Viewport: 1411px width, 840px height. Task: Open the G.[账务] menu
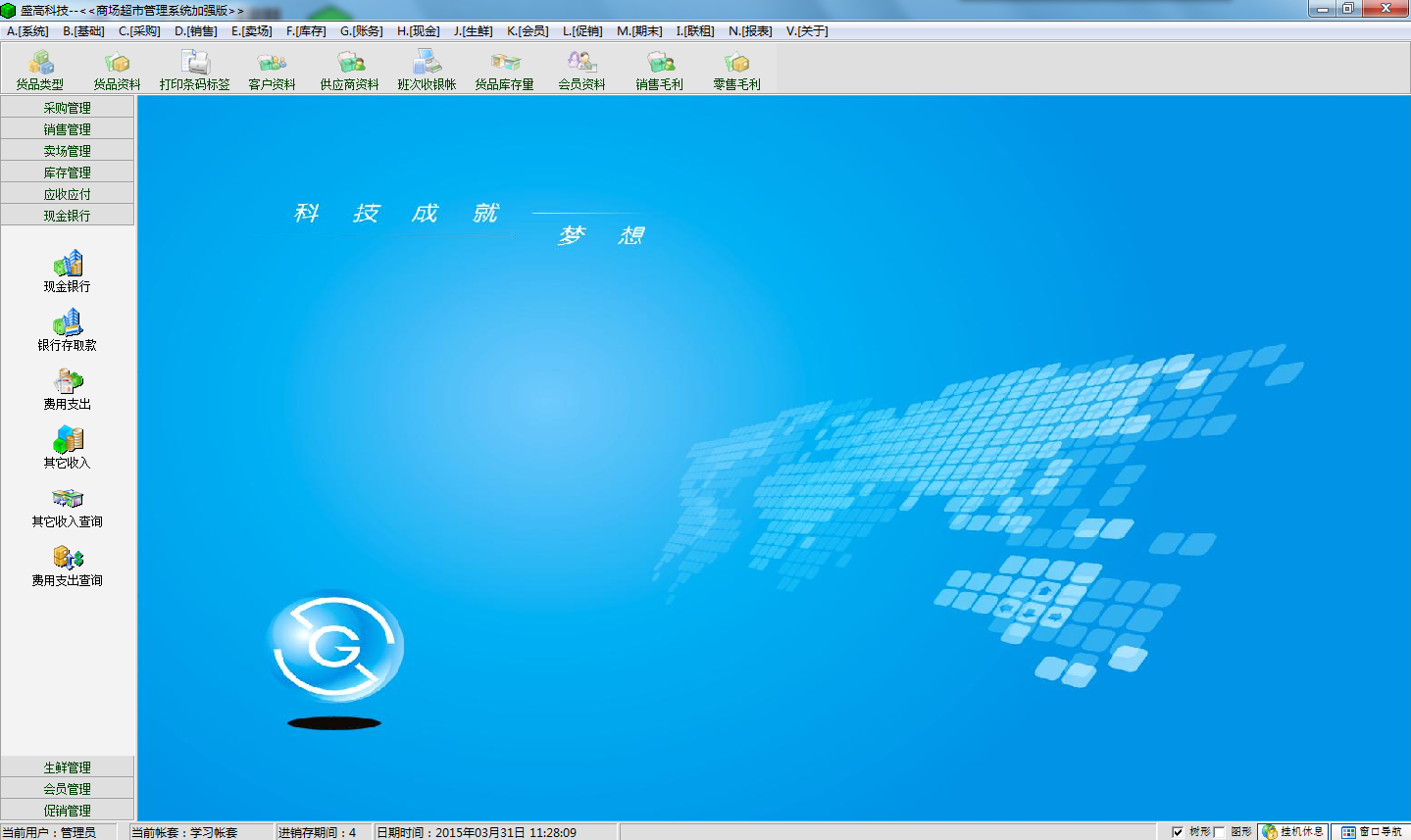362,31
